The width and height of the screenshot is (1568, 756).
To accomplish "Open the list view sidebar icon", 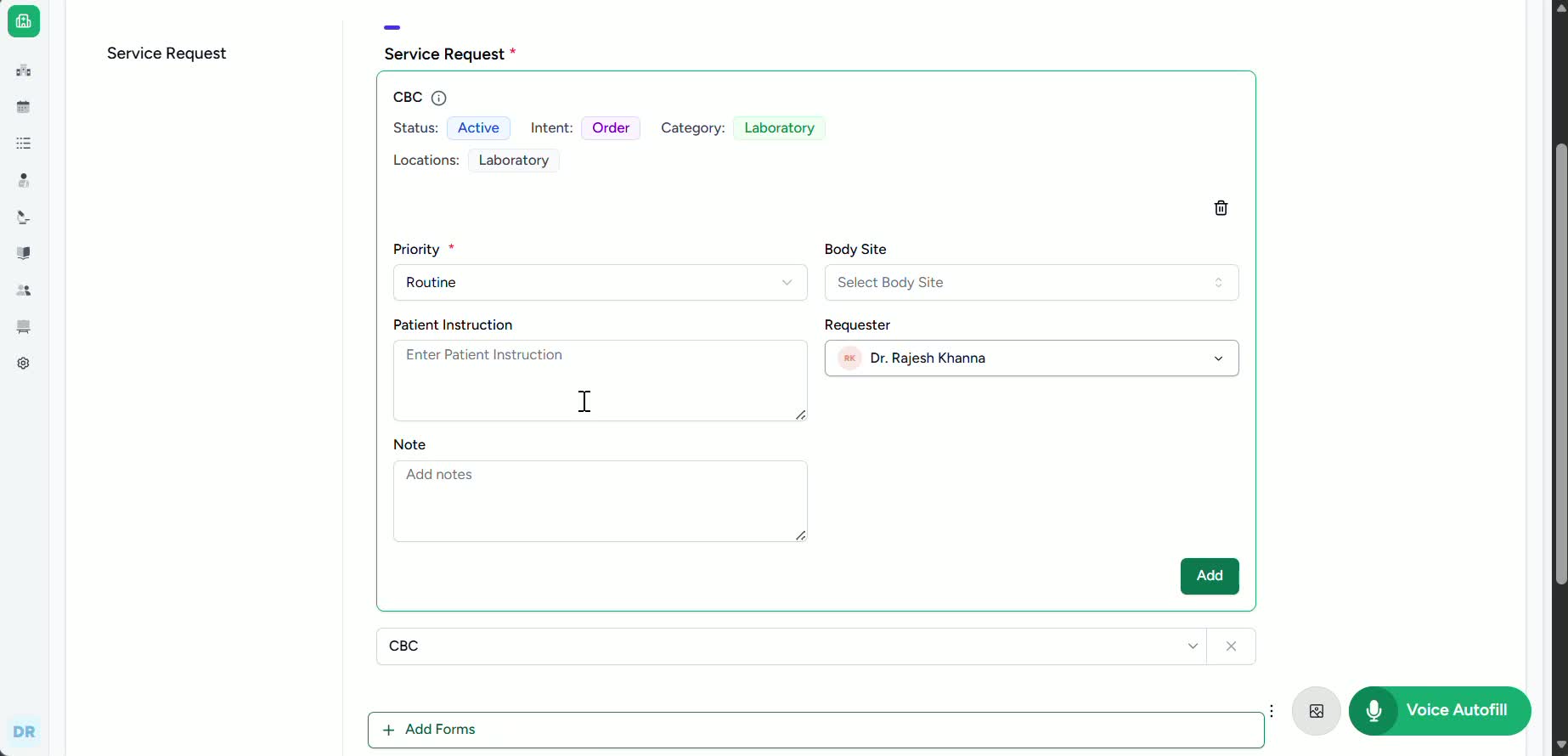I will (24, 144).
